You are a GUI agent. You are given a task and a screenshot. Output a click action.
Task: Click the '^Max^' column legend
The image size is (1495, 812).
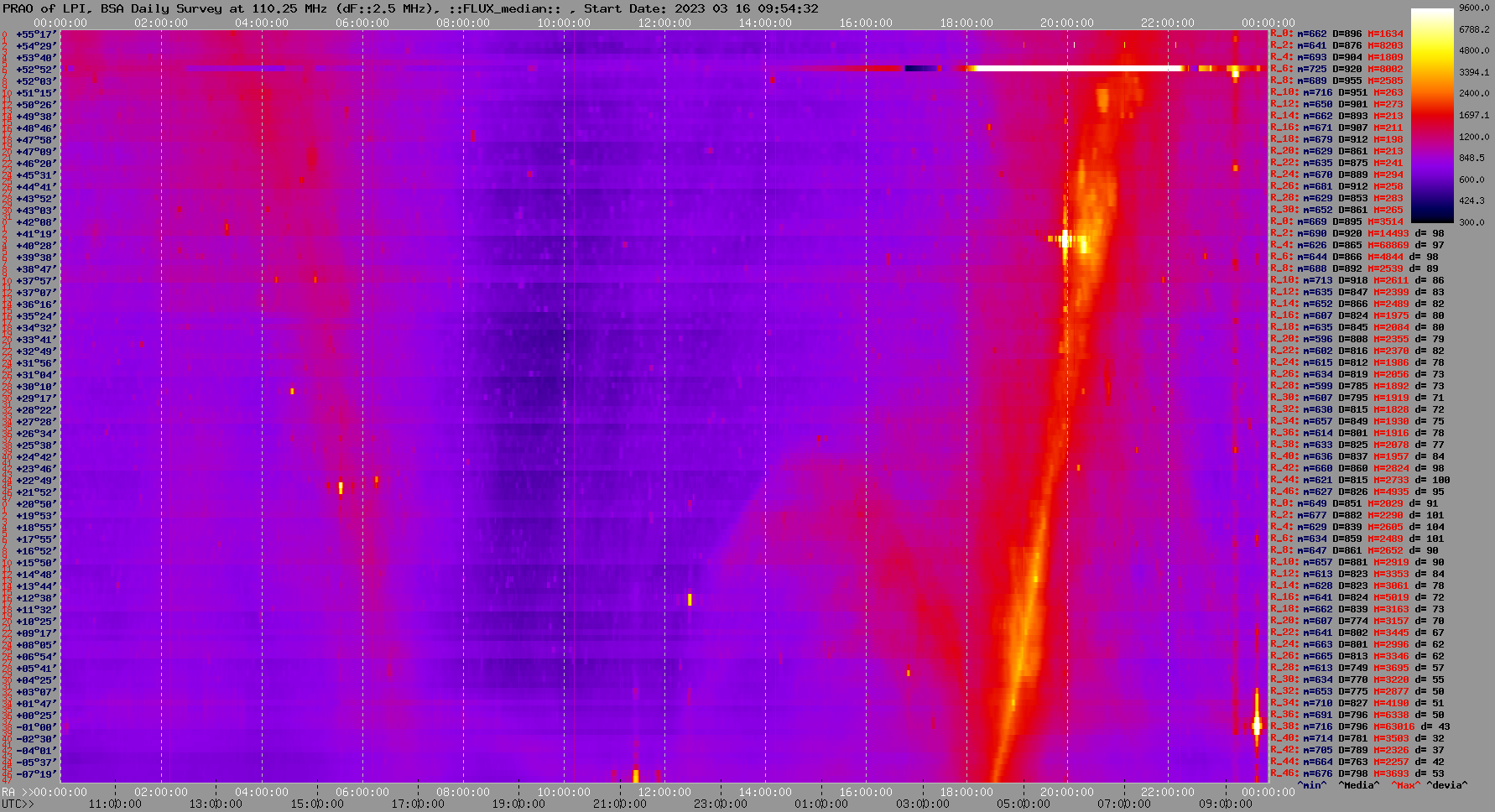[1405, 785]
